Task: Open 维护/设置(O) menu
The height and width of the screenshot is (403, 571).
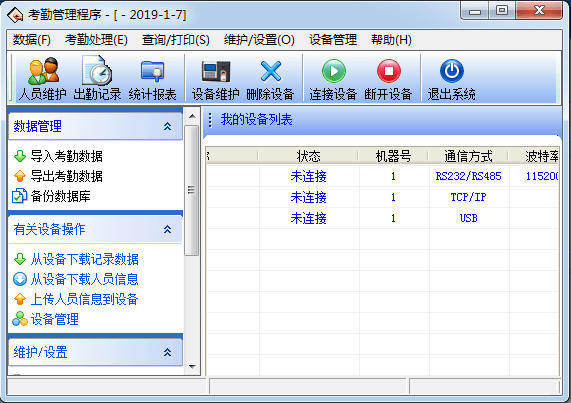Action: [259, 40]
